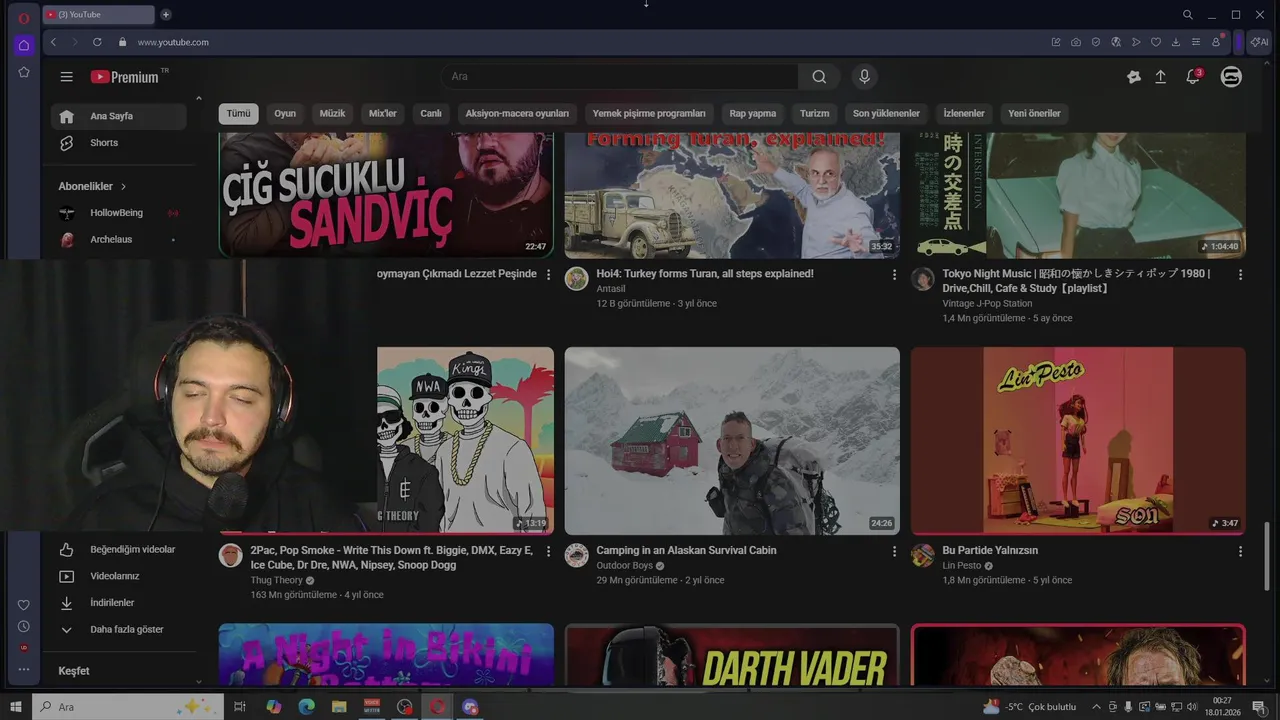Open a new browser tab
The image size is (1280, 720).
[166, 14]
